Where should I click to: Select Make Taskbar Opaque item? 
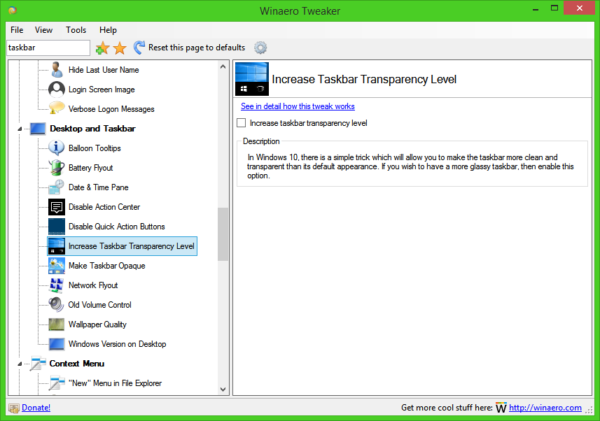107,266
